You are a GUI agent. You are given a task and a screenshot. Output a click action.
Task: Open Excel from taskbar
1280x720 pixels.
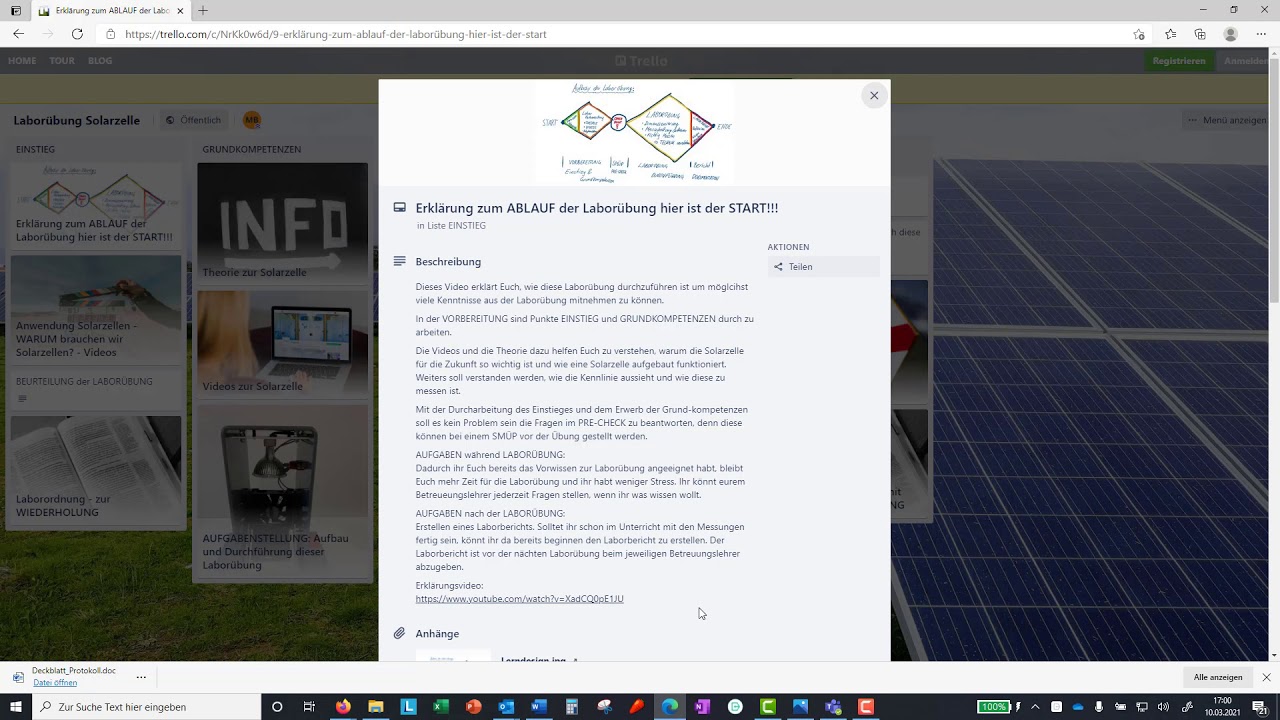coord(440,707)
